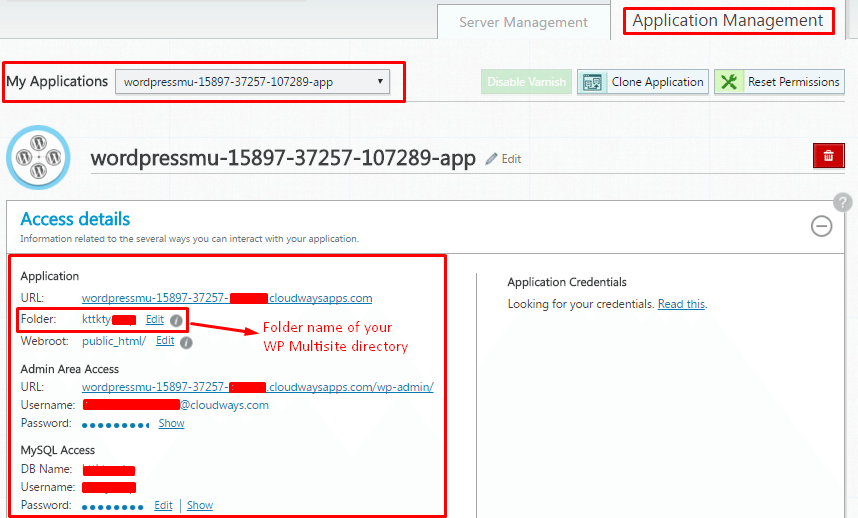Click the Application Credentials heading
The height and width of the screenshot is (518, 858).
click(567, 282)
